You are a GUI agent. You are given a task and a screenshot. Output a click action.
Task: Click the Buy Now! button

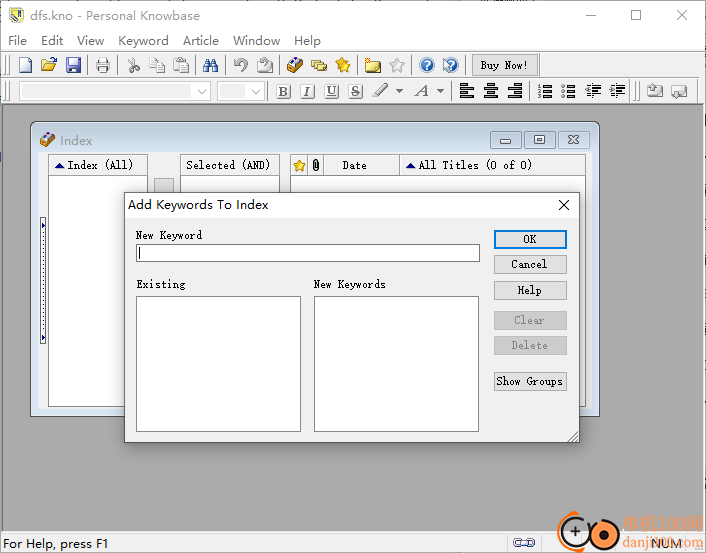tap(504, 65)
